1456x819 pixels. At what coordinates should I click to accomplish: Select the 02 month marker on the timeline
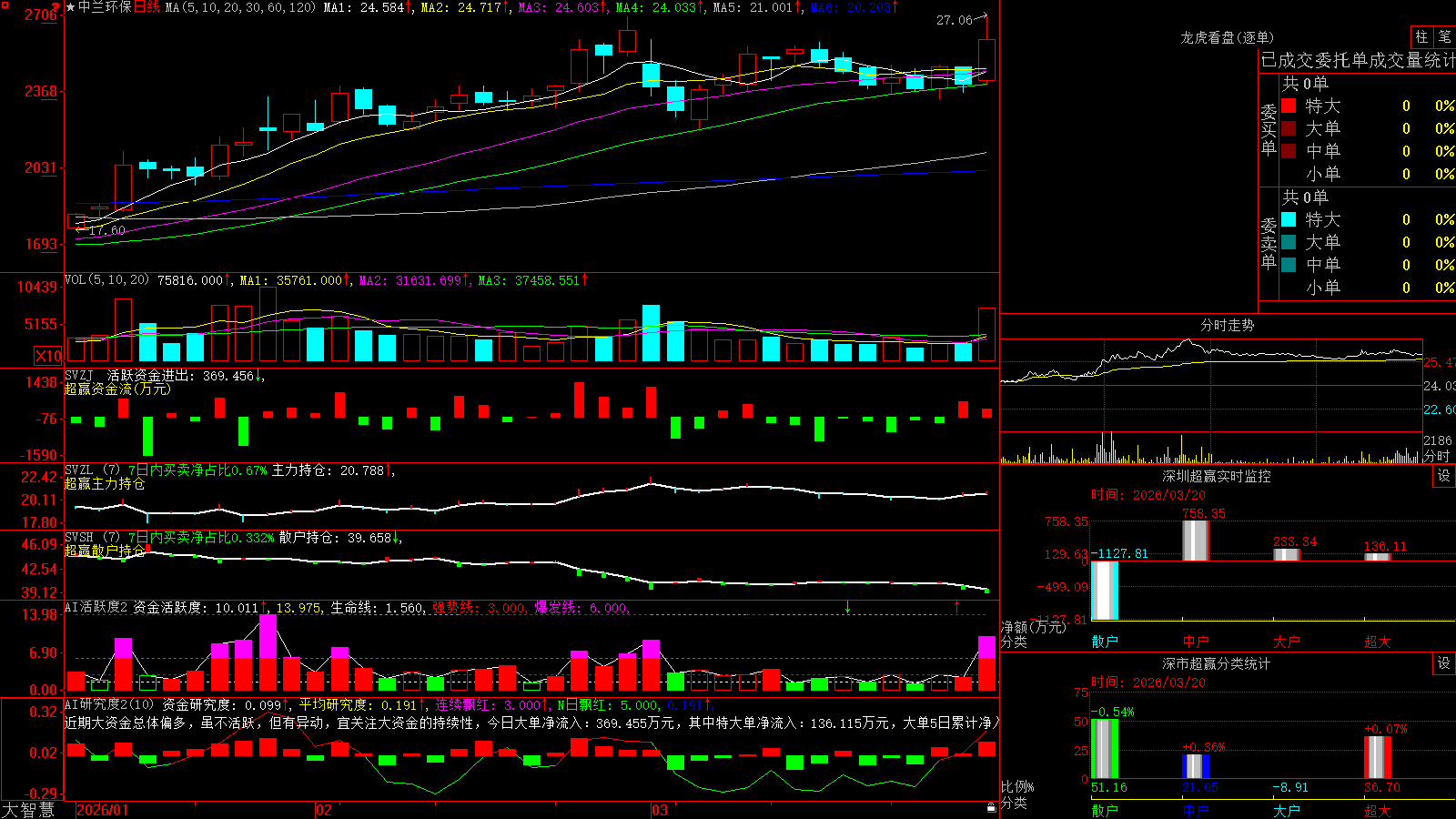click(324, 810)
